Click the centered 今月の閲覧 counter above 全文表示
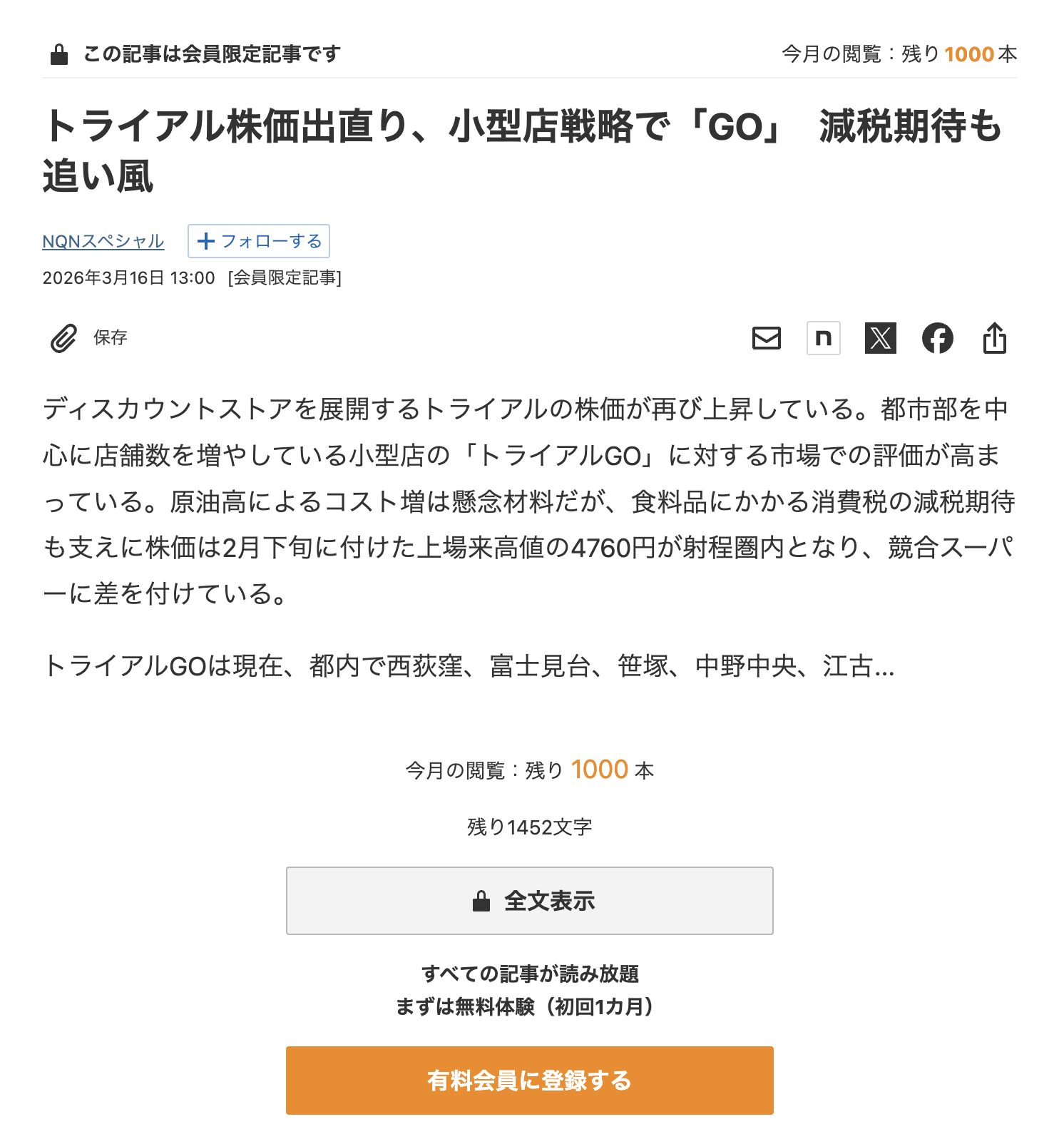This screenshot has height=1144, width=1064. point(529,770)
